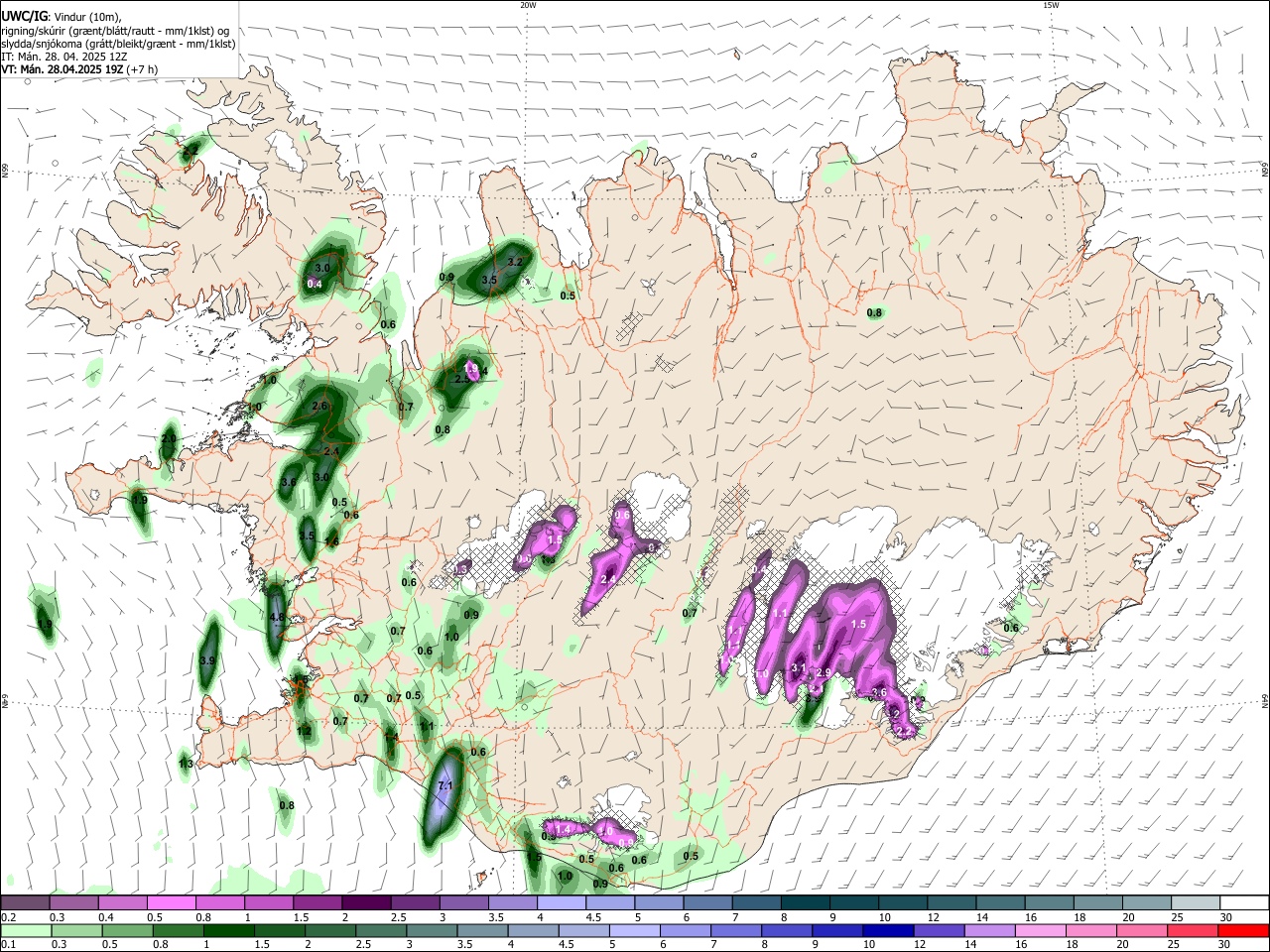Pick snow scale bright pink swatch after 0.5
The height and width of the screenshot is (952, 1270).
(x=171, y=902)
